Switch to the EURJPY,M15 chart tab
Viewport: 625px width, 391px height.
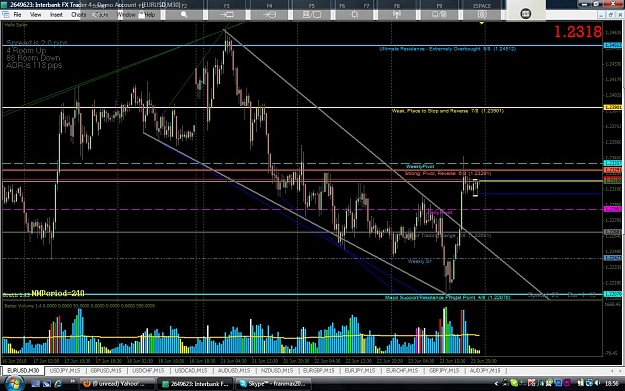click(x=360, y=371)
